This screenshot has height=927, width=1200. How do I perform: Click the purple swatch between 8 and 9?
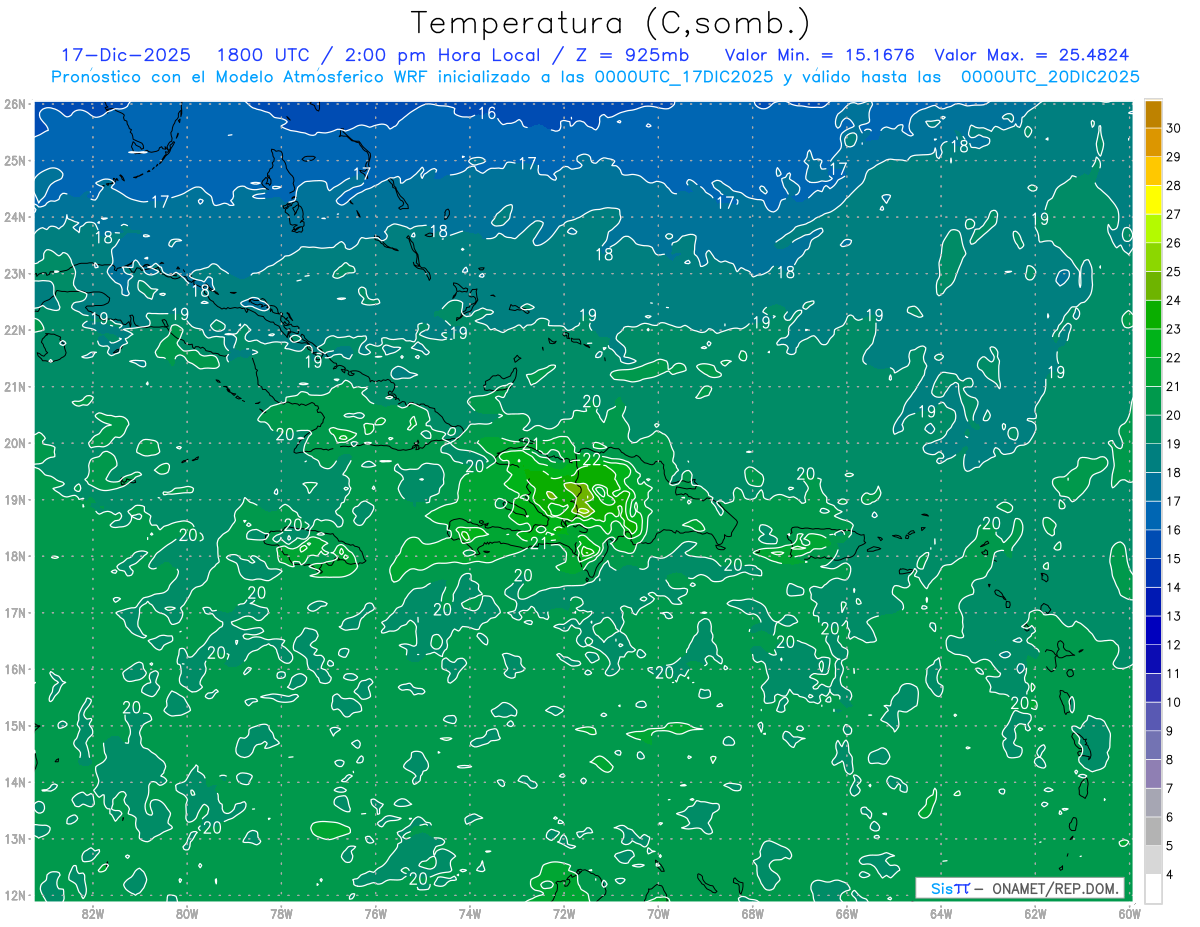(x=1153, y=745)
